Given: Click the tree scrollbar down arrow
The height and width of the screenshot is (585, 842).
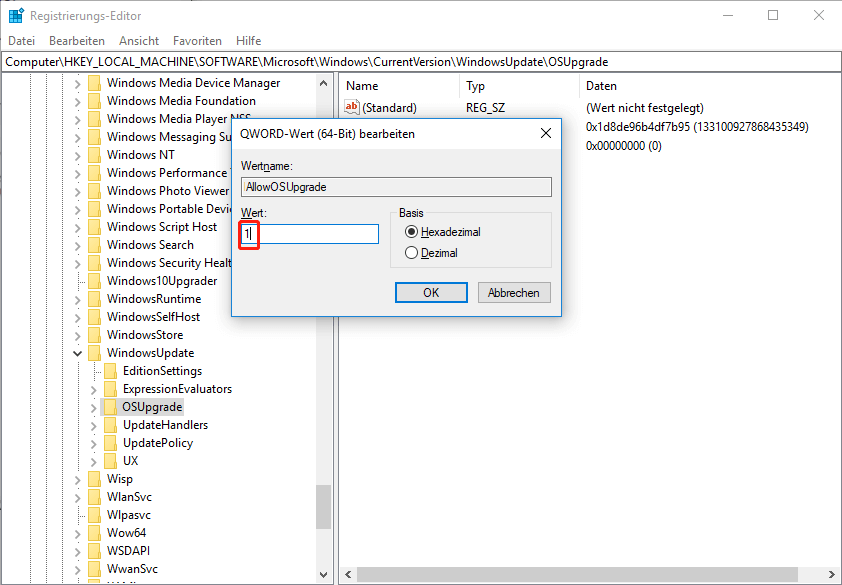Looking at the screenshot, I should point(323,574).
